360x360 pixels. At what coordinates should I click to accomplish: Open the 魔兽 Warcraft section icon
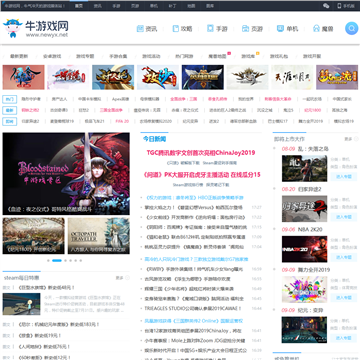[316, 28]
